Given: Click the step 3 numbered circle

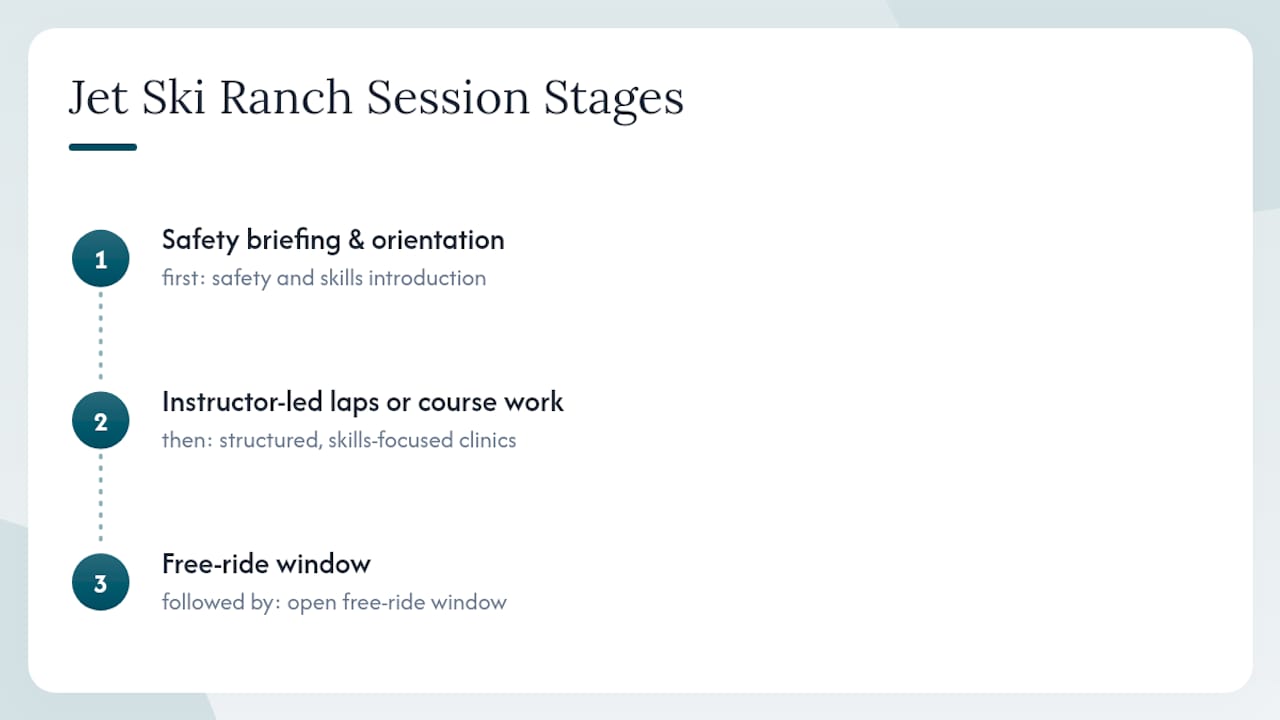Looking at the screenshot, I should [100, 583].
